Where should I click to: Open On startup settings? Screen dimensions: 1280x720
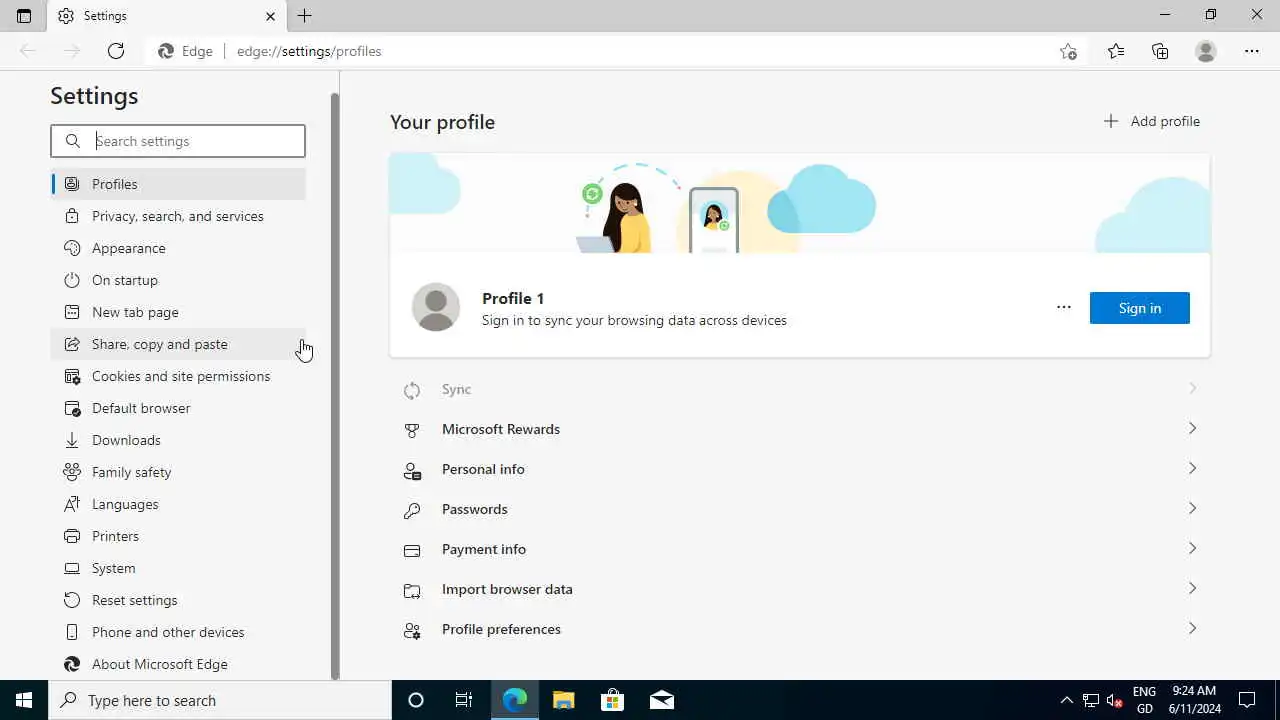tap(178, 280)
